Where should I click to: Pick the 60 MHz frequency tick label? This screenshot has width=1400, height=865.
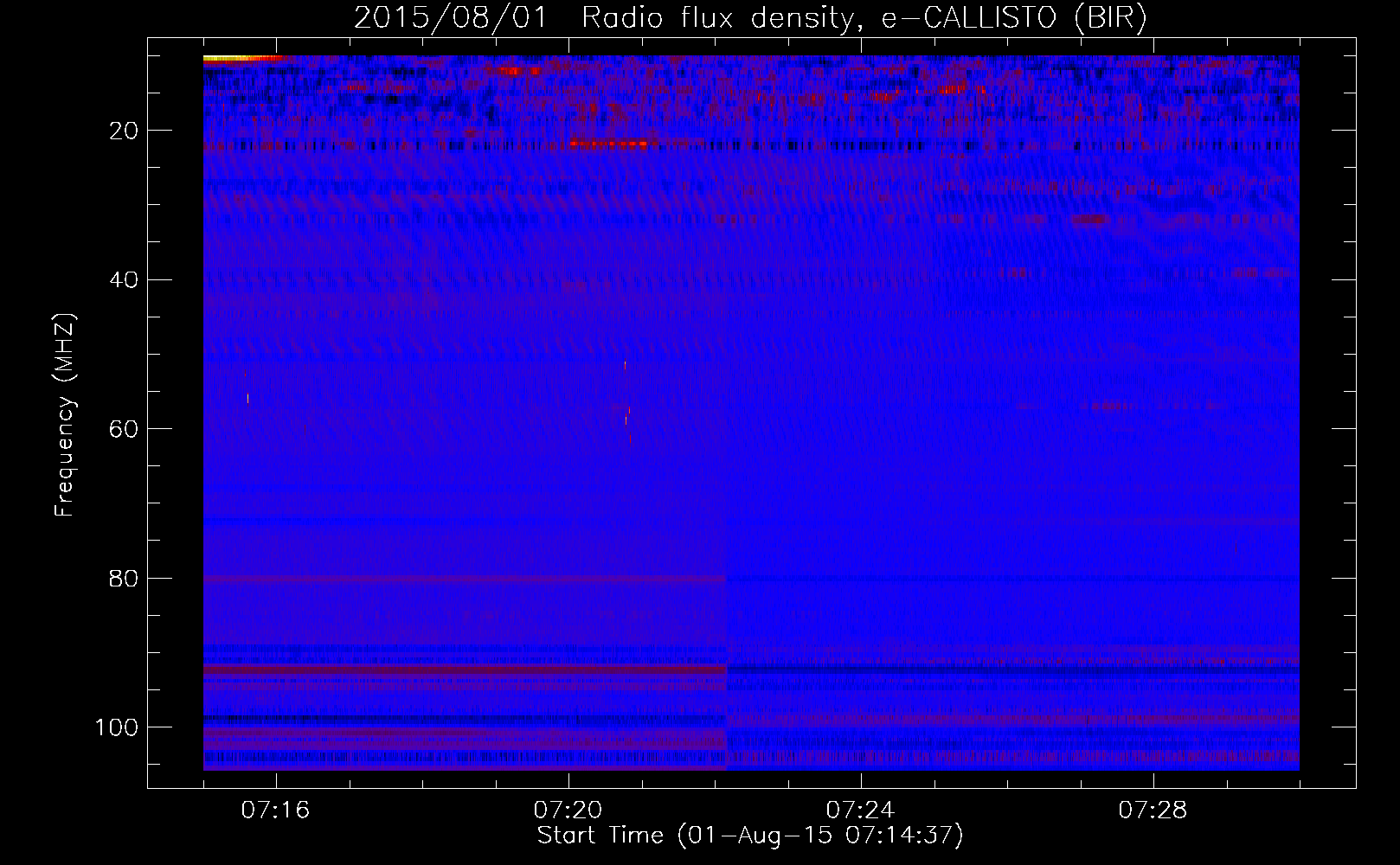click(124, 429)
